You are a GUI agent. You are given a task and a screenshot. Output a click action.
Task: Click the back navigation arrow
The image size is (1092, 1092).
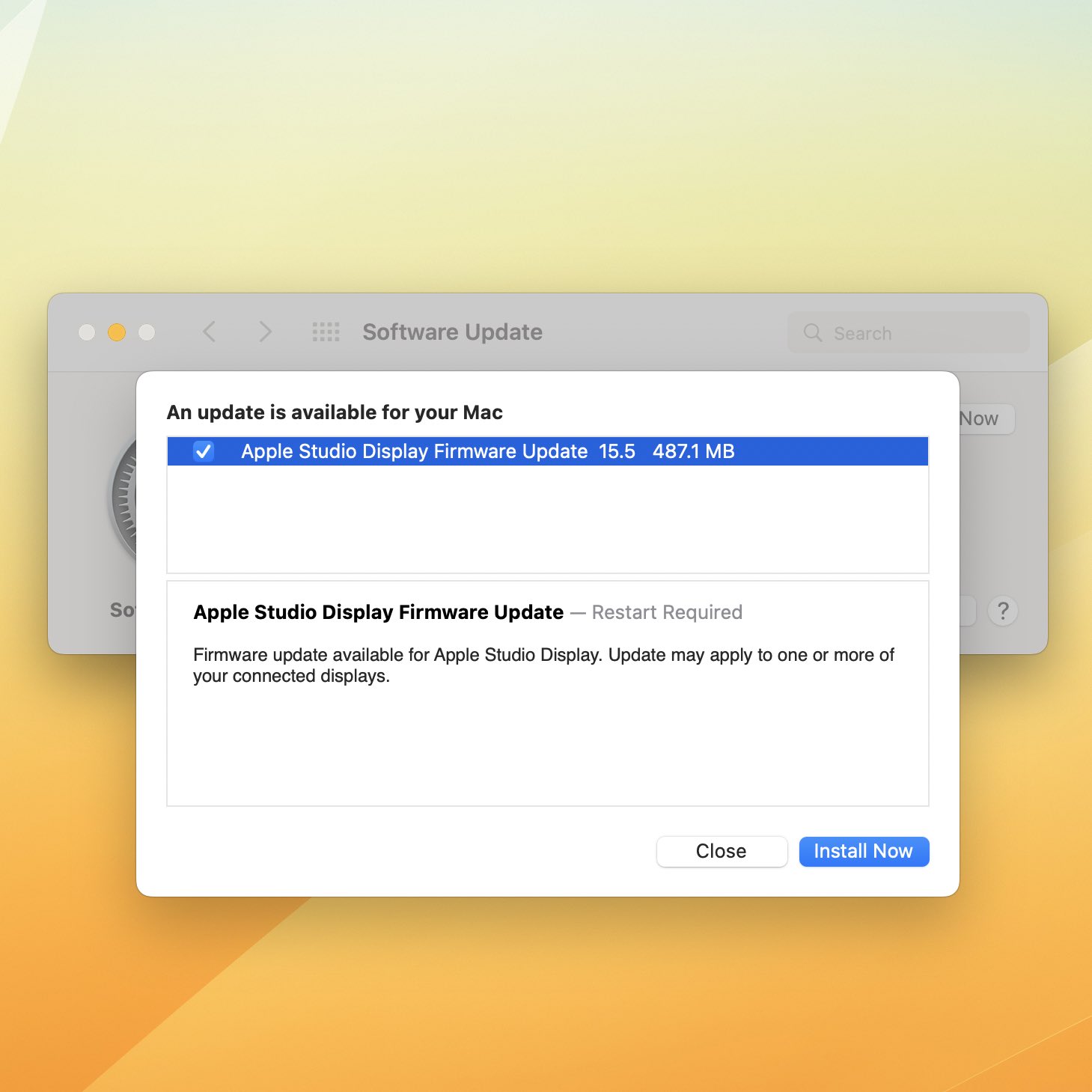(x=210, y=332)
